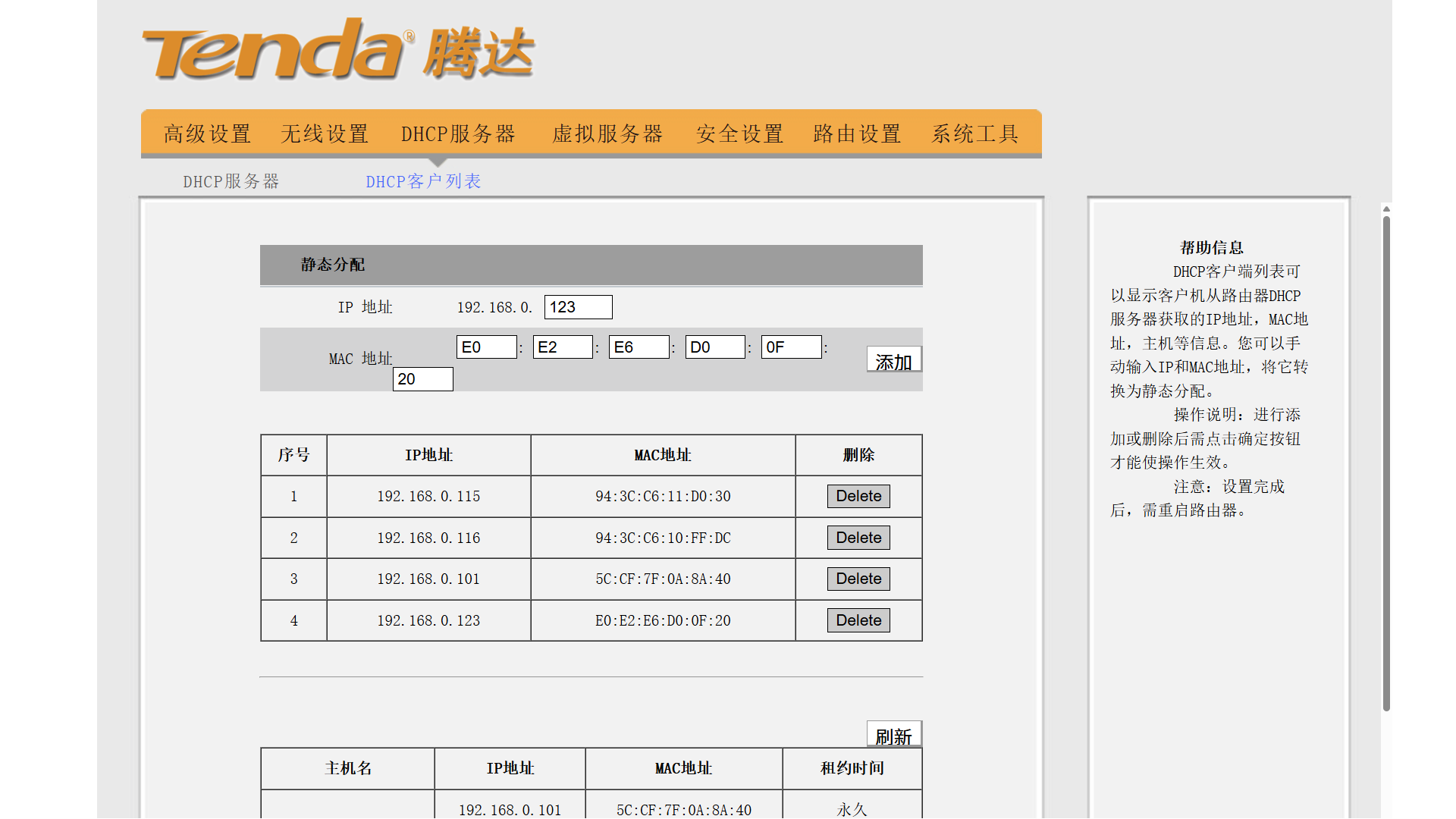Click IP cell 192.168.0.115
Screen dimensions: 1456x819
pos(428,496)
